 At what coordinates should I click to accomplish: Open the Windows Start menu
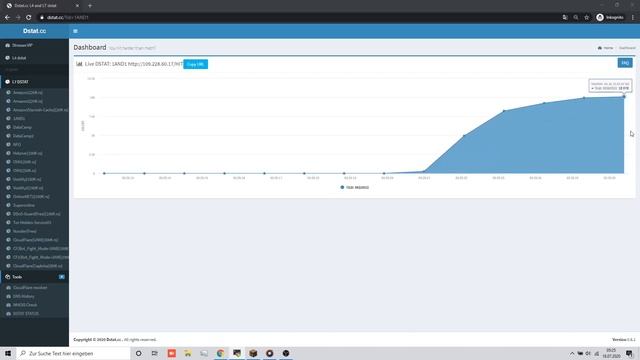coord(8,353)
